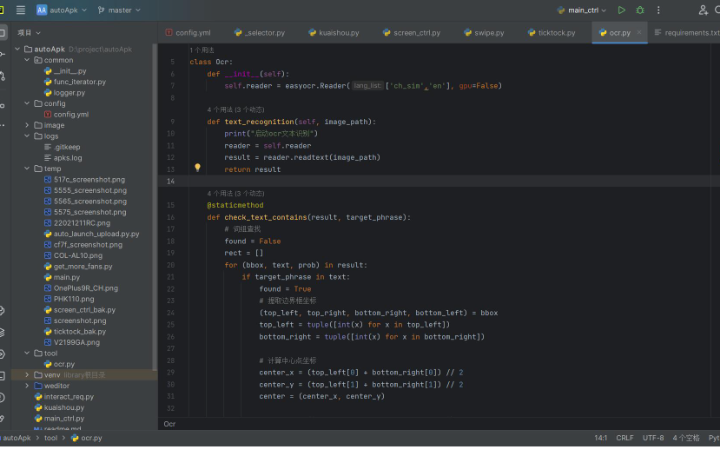Open the Code With Me user icon
The image size is (720, 450).
[703, 10]
